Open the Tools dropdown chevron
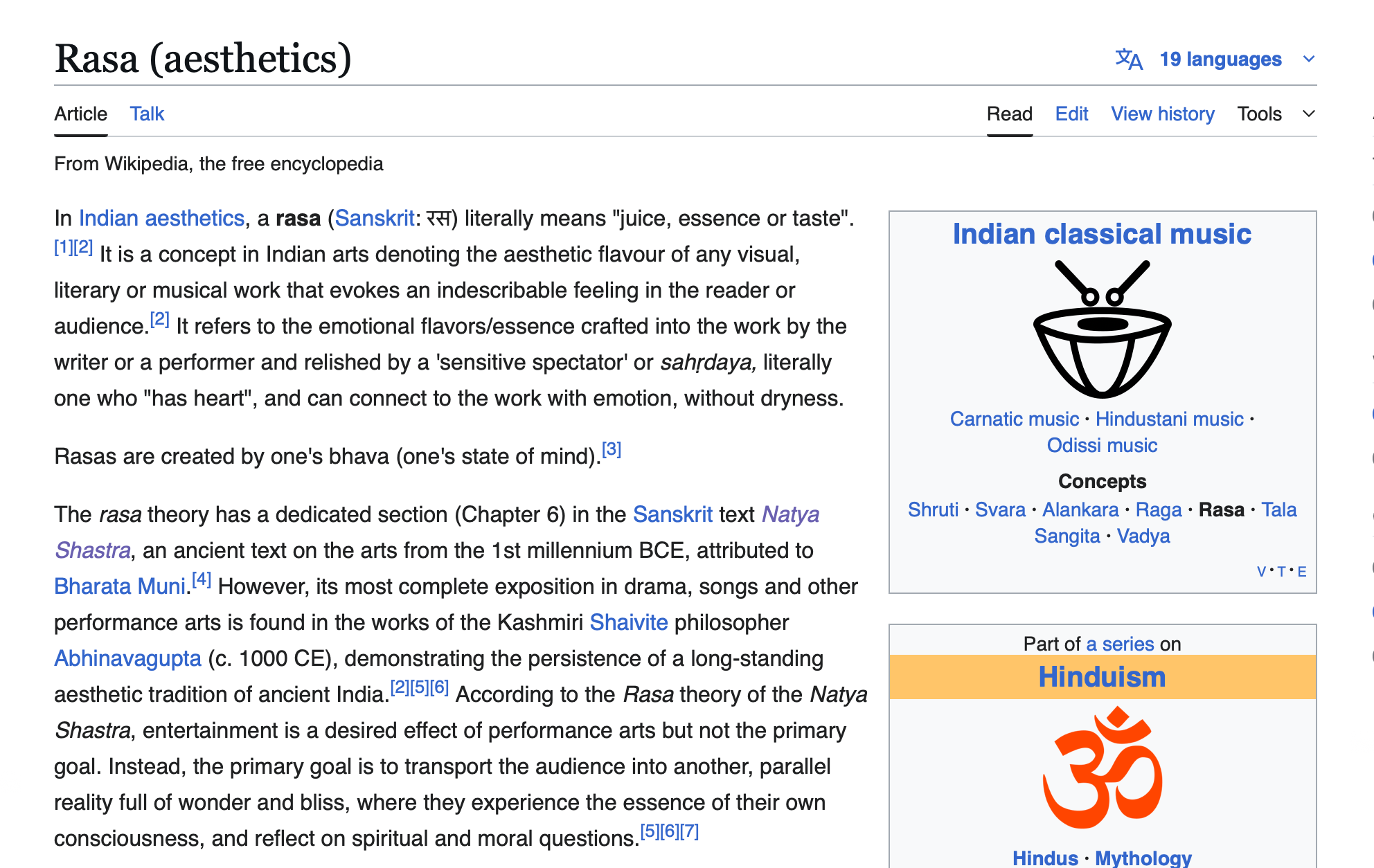Viewport: 1374px width, 868px height. click(1308, 114)
